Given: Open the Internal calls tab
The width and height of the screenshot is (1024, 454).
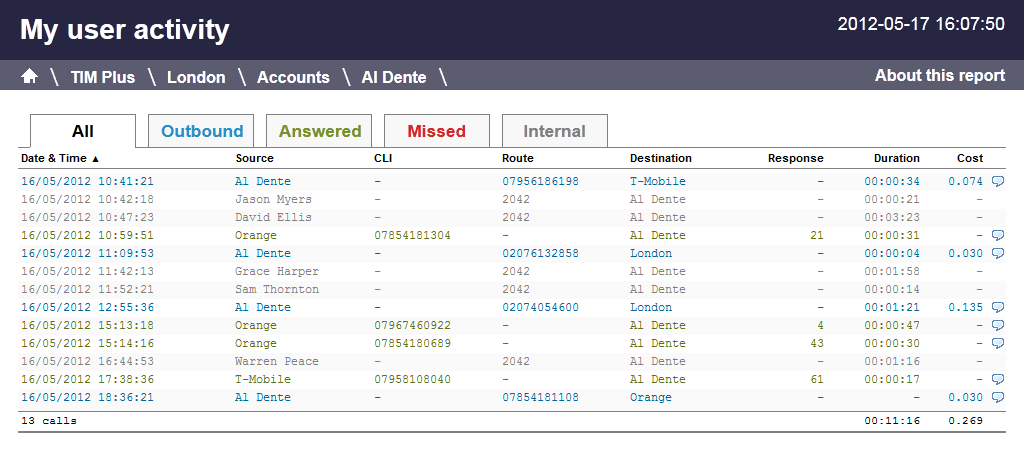Looking at the screenshot, I should [x=555, y=131].
